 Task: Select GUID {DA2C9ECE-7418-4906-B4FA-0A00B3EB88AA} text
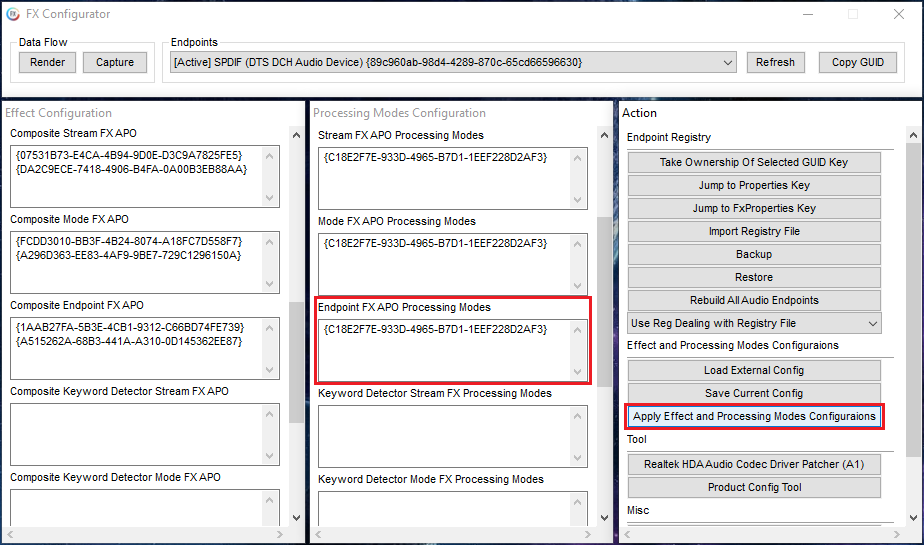pyautogui.click(x=131, y=169)
